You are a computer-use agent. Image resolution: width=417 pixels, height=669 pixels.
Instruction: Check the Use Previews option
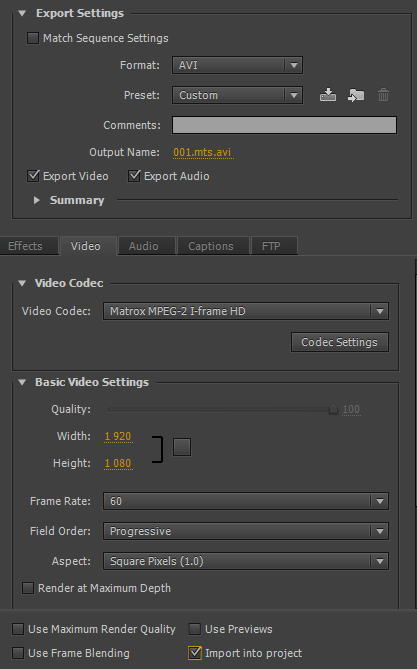point(195,629)
